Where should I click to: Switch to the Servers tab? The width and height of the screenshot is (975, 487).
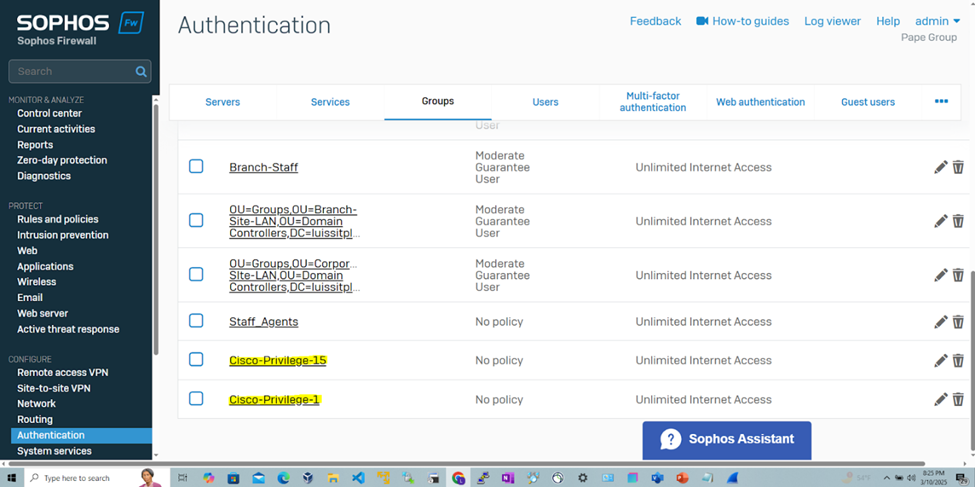(223, 102)
